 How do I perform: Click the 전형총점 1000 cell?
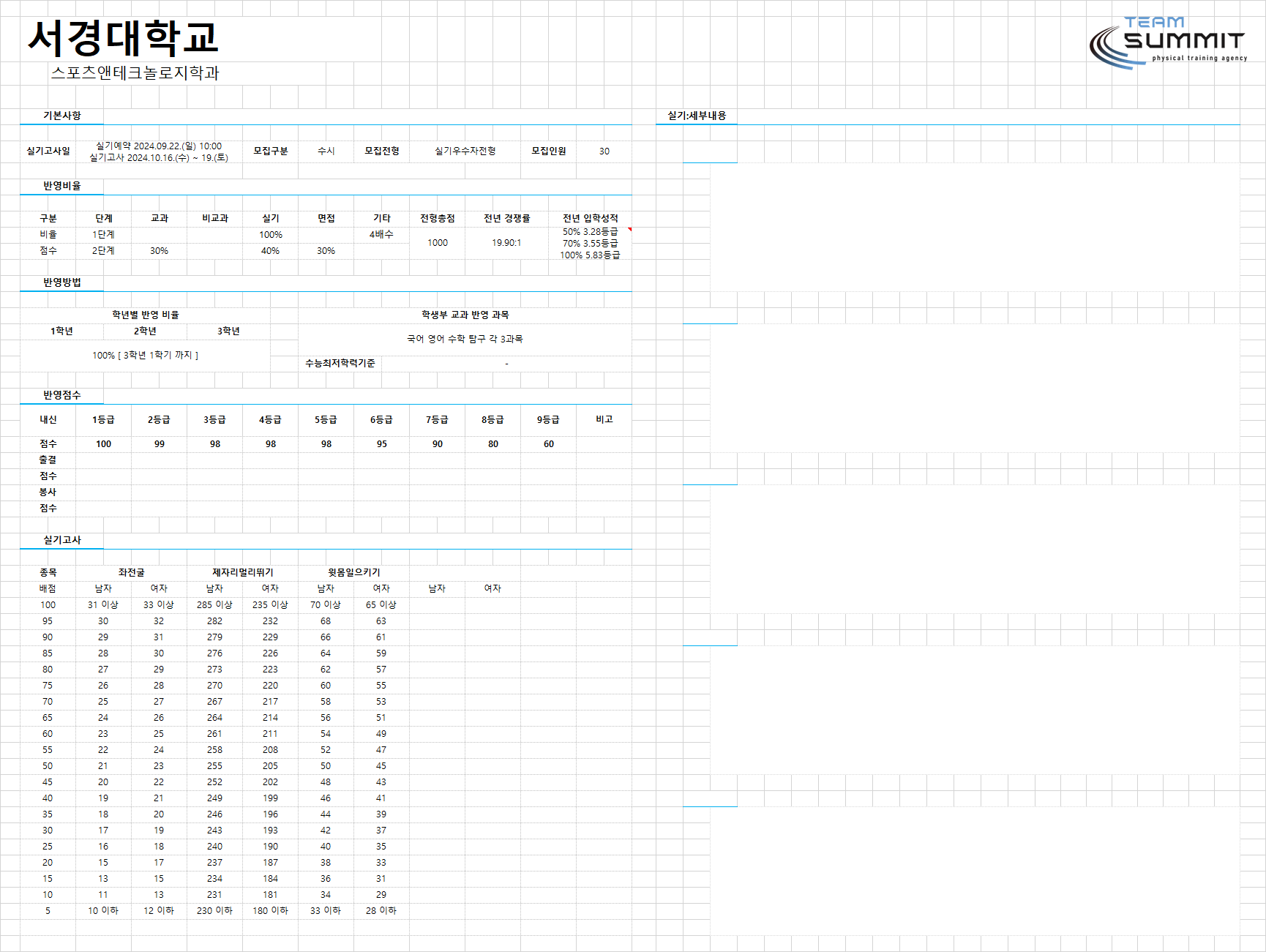coord(438,242)
